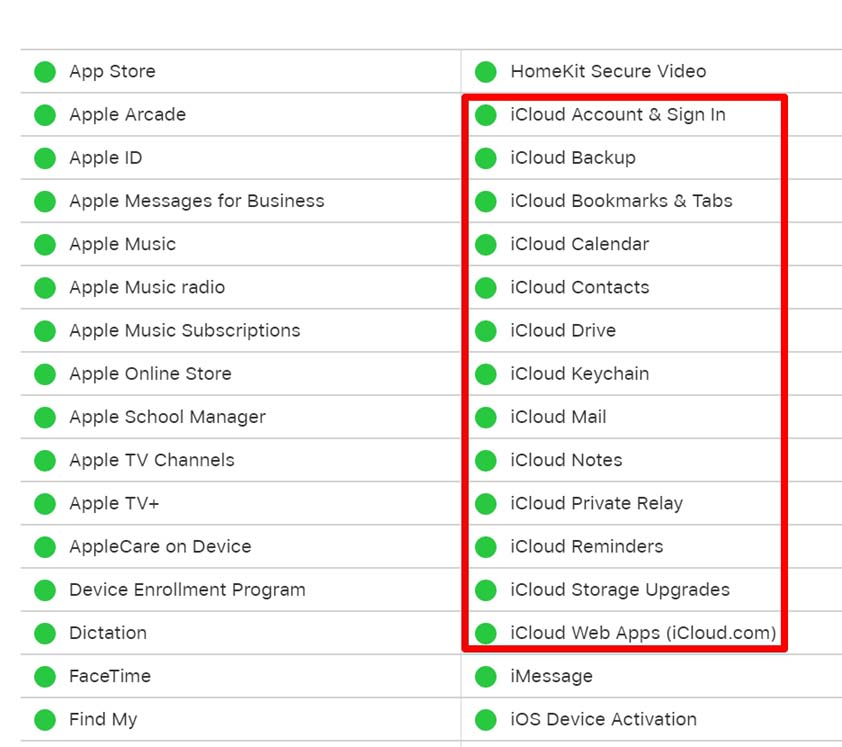Click the Find My service name
Image resolution: width=842 pixels, height=747 pixels.
click(x=103, y=720)
